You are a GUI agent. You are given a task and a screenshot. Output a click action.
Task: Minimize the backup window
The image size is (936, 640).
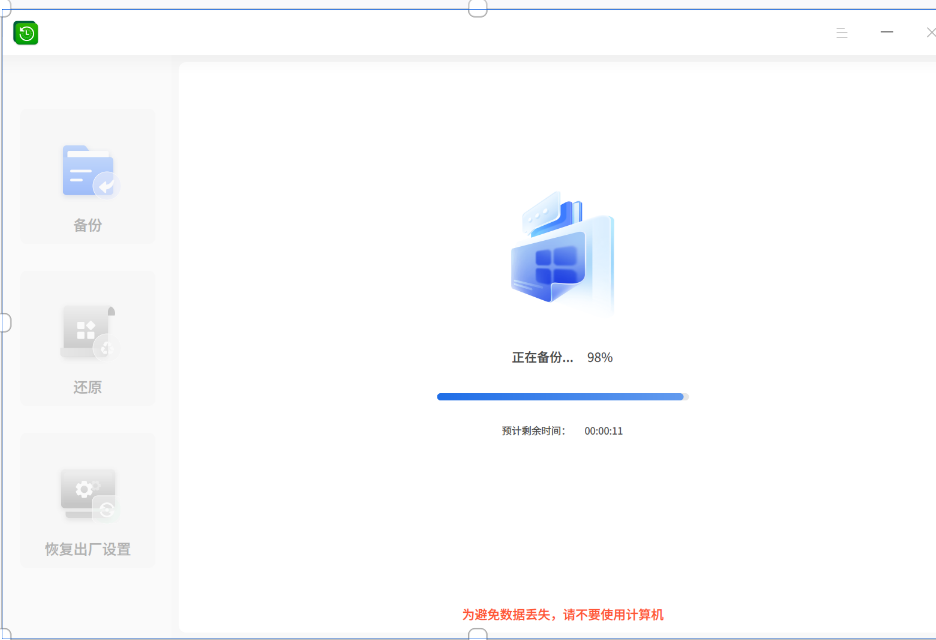point(887,32)
